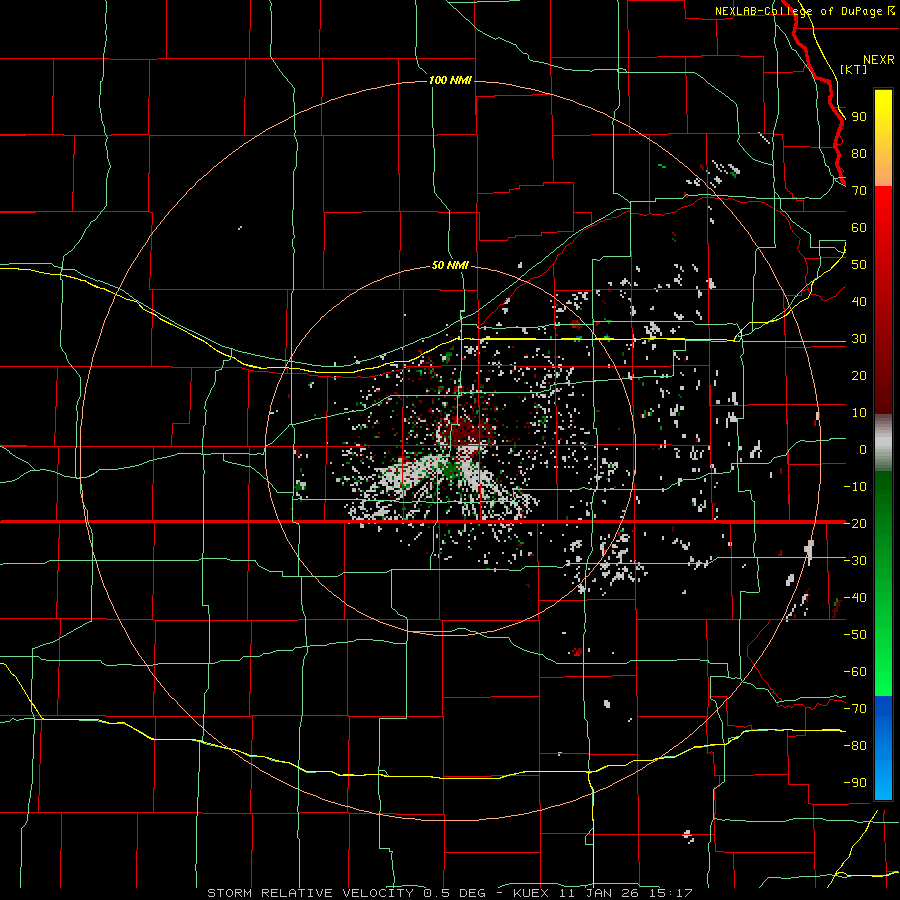This screenshot has width=900, height=900.
Task: Select the 100 NMI range ring label
Action: 451,80
